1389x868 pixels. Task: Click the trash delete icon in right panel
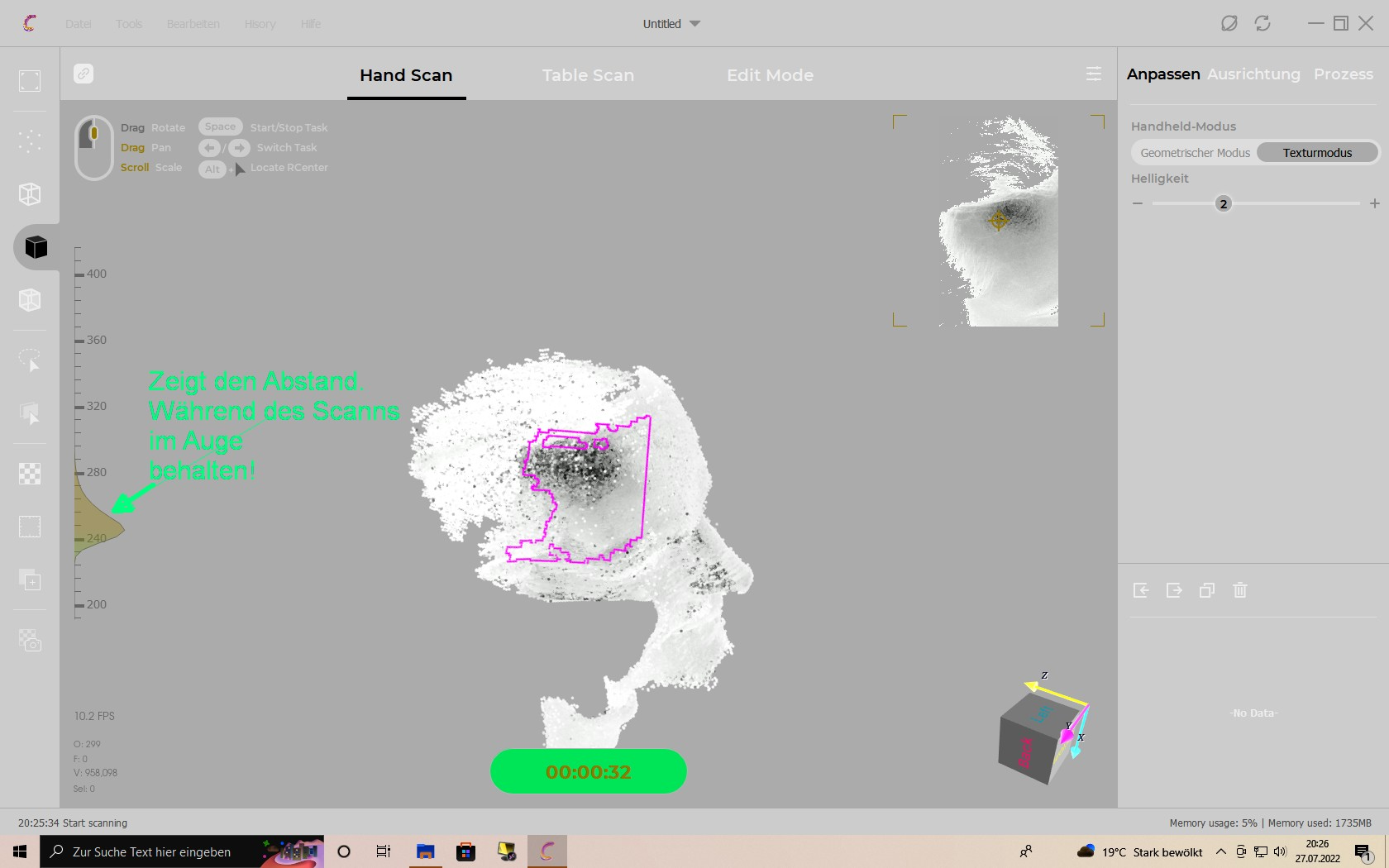click(1239, 590)
